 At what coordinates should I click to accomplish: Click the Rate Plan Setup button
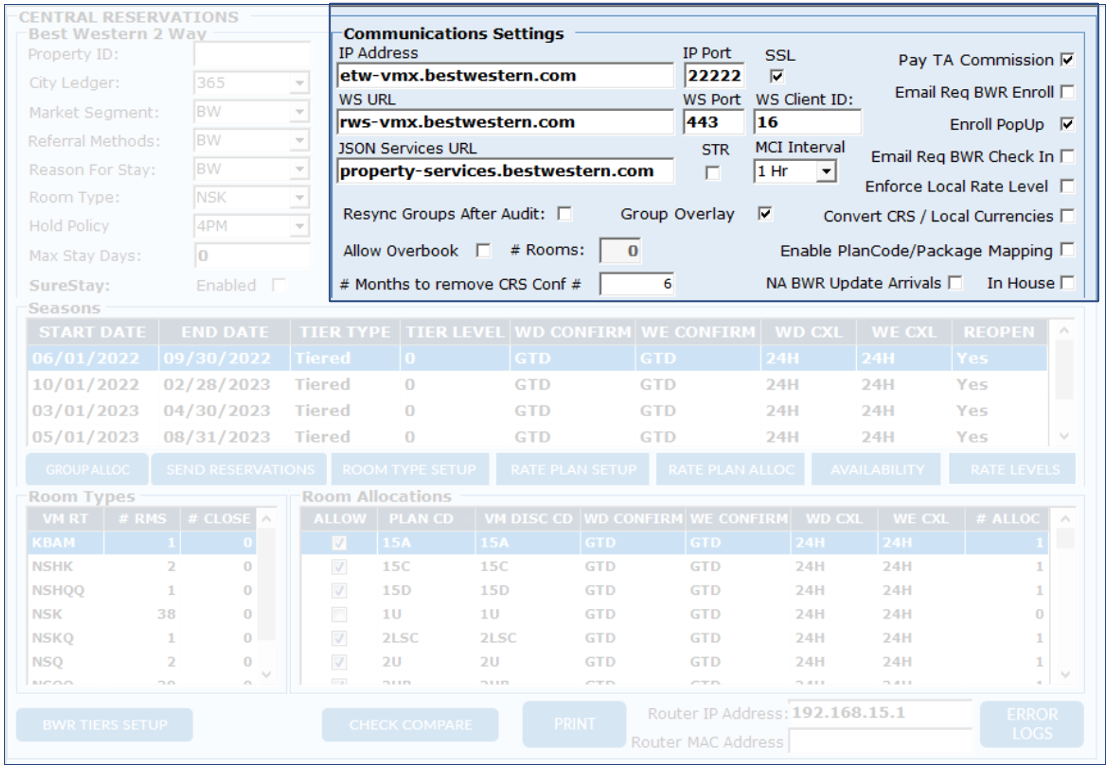click(573, 469)
